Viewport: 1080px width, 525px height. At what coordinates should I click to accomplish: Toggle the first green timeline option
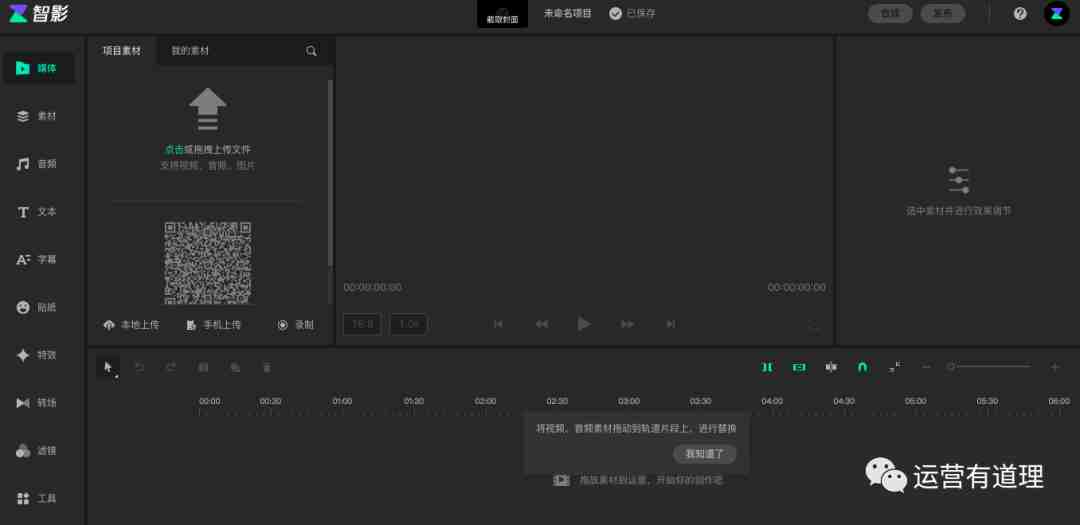(x=767, y=367)
